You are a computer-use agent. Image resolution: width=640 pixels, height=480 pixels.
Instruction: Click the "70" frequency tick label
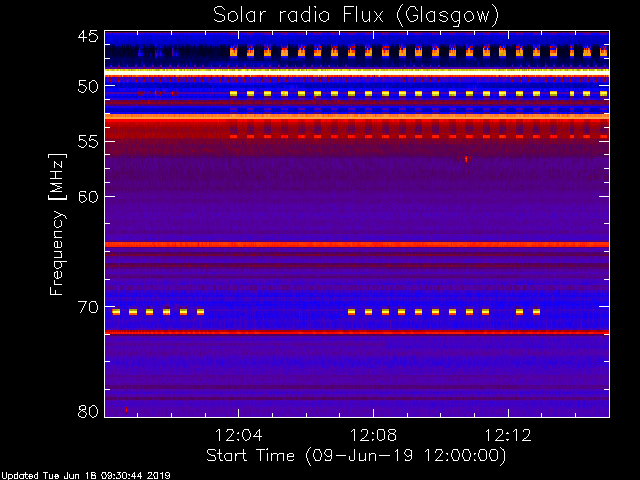pos(88,307)
